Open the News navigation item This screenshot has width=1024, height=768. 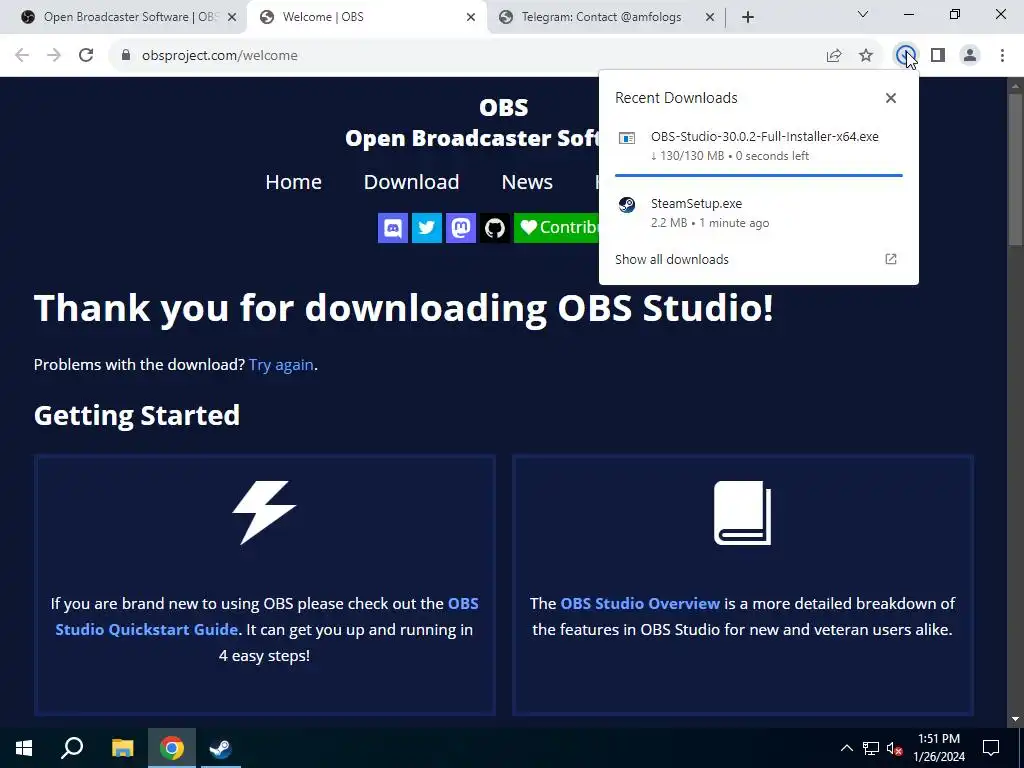(527, 182)
